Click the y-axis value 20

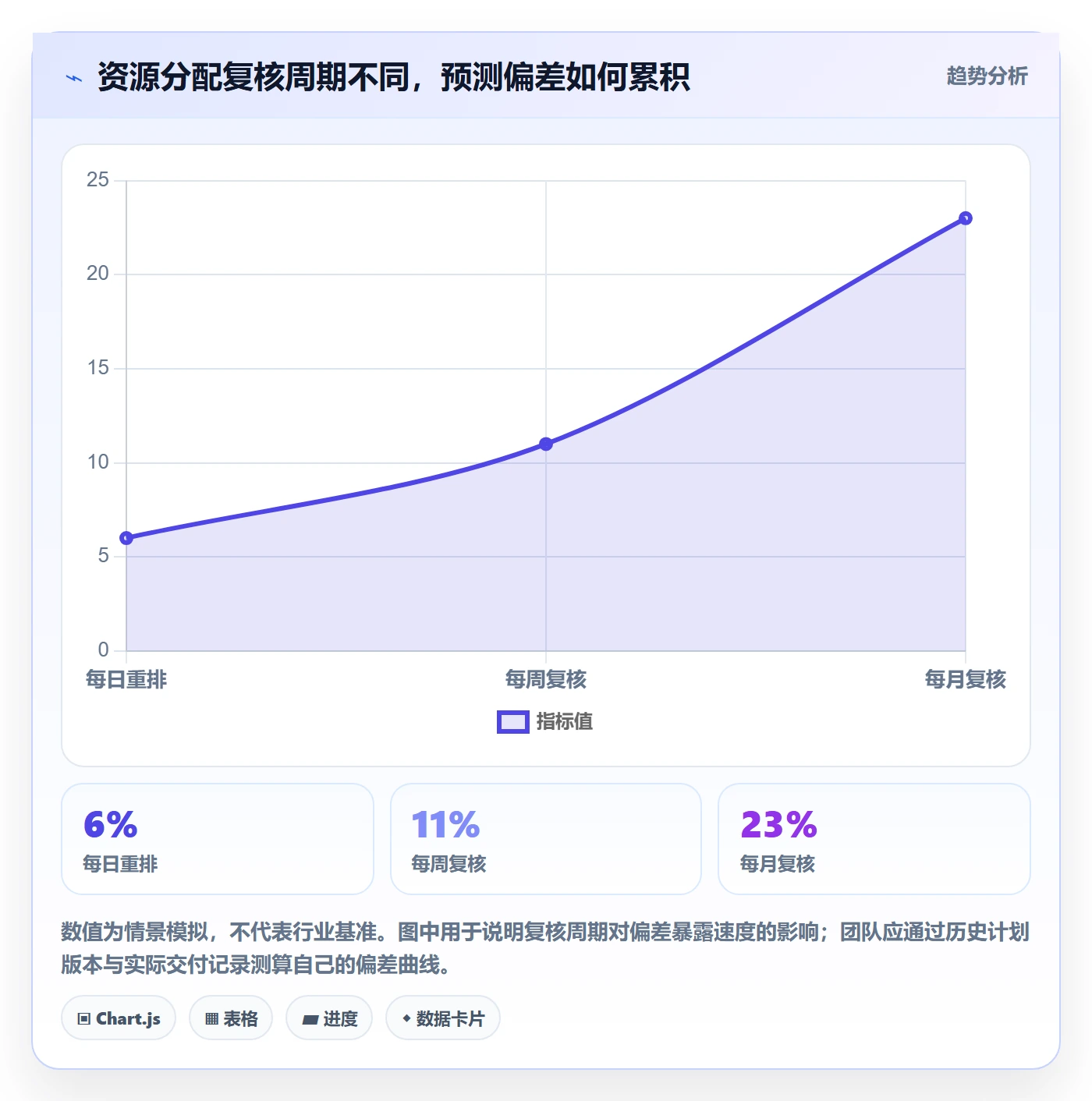[x=97, y=274]
